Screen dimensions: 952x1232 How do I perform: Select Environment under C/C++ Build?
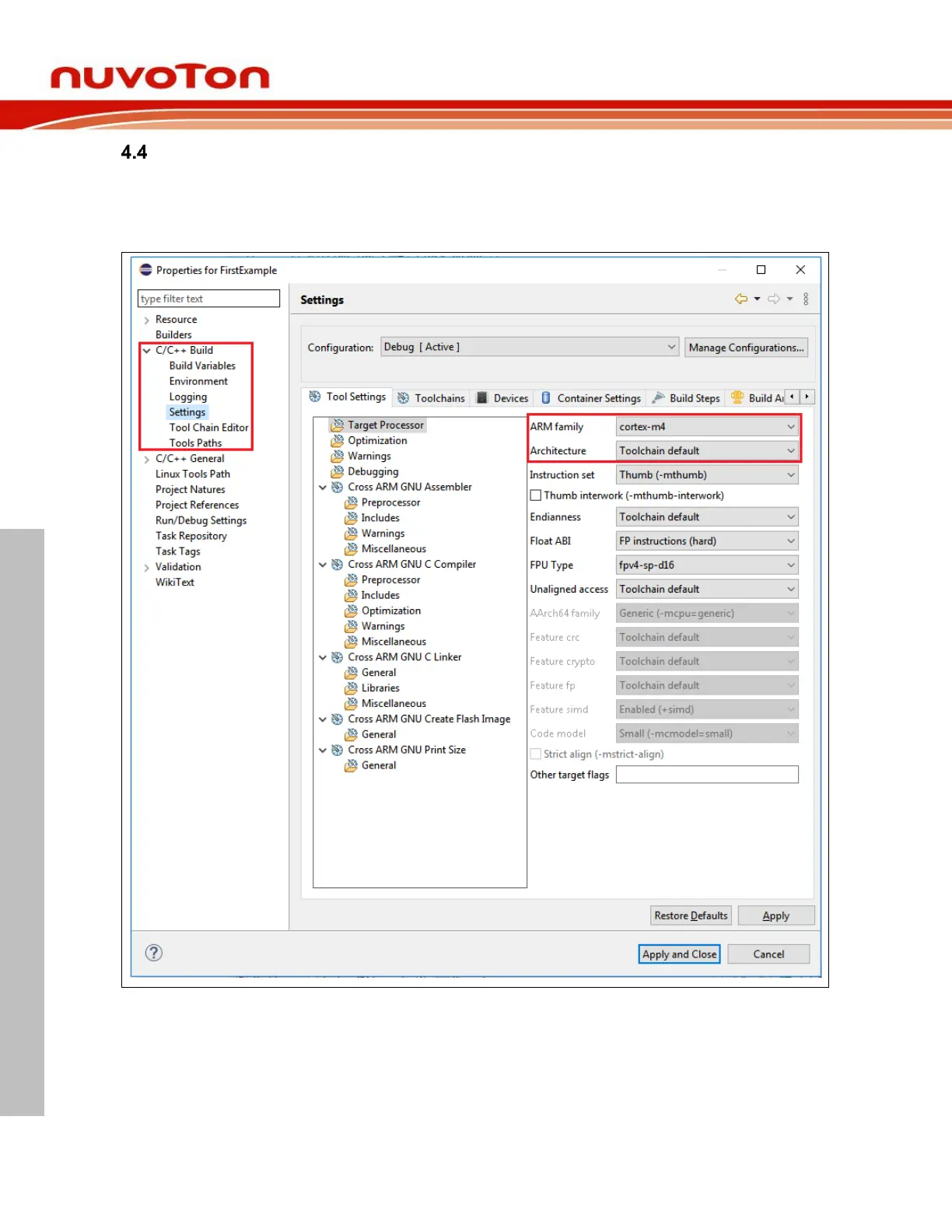198,381
